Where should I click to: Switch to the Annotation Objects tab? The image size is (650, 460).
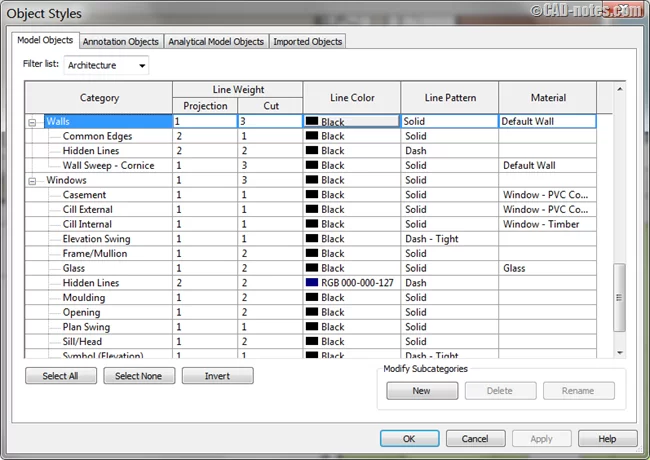(x=120, y=42)
